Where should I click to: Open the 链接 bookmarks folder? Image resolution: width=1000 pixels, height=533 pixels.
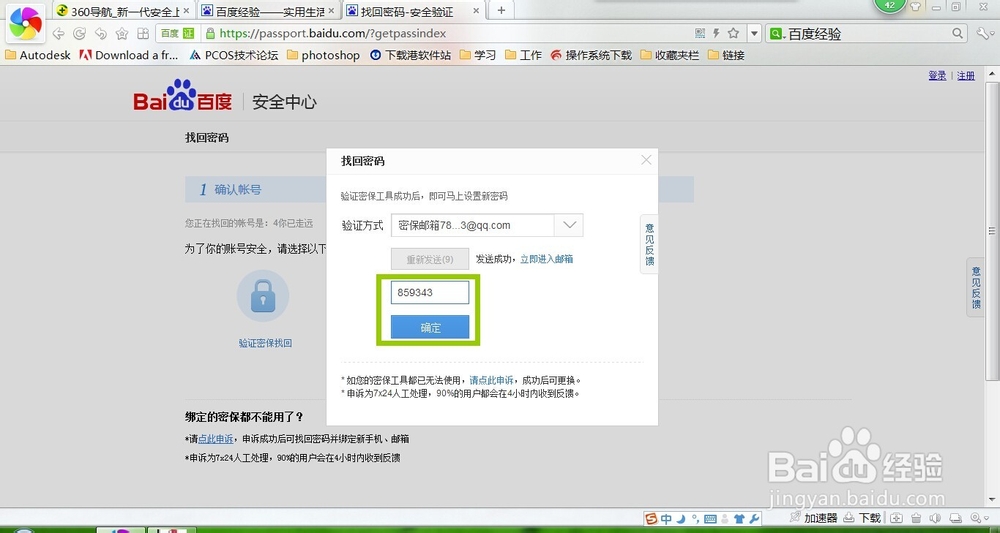click(x=726, y=55)
